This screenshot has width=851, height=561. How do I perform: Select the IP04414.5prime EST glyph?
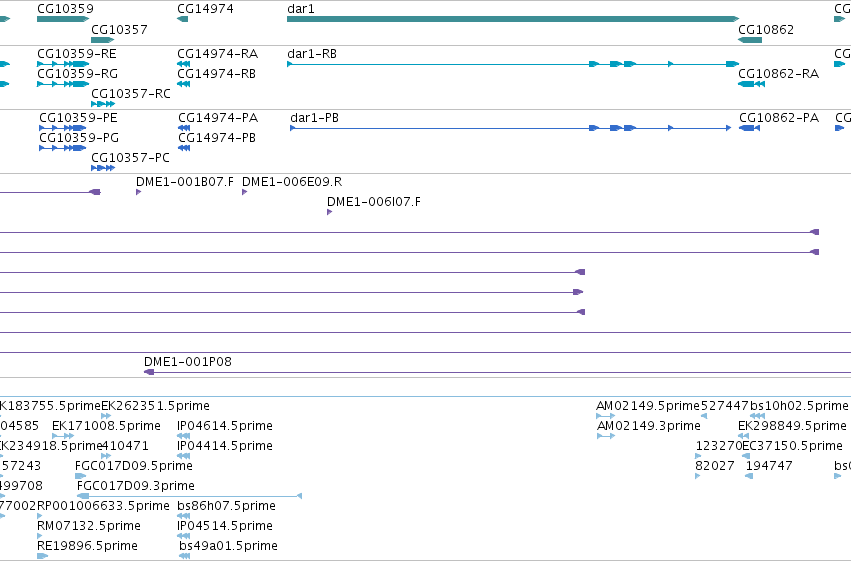183,456
